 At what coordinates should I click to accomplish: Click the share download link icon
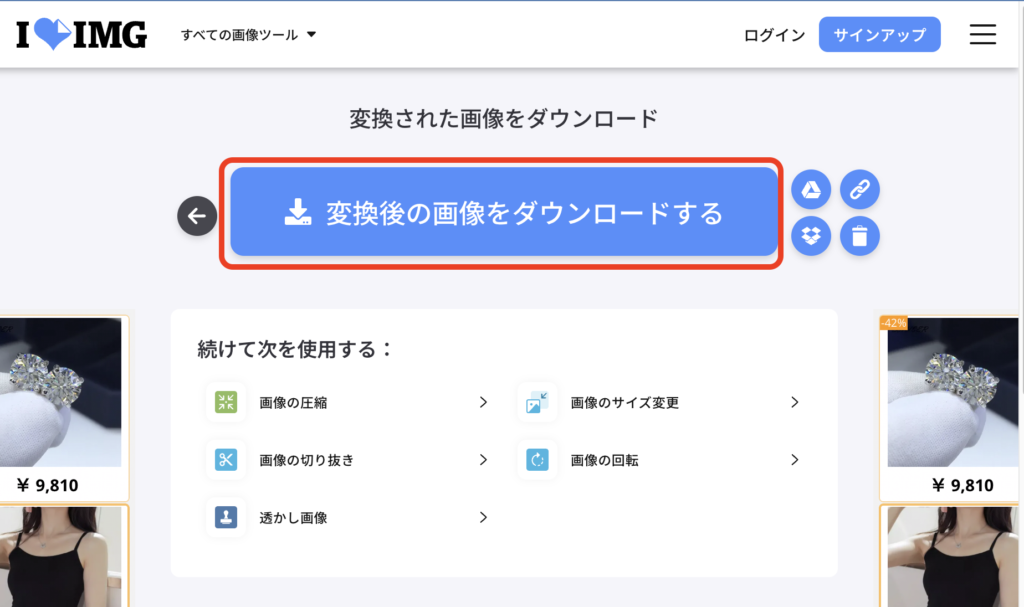859,189
